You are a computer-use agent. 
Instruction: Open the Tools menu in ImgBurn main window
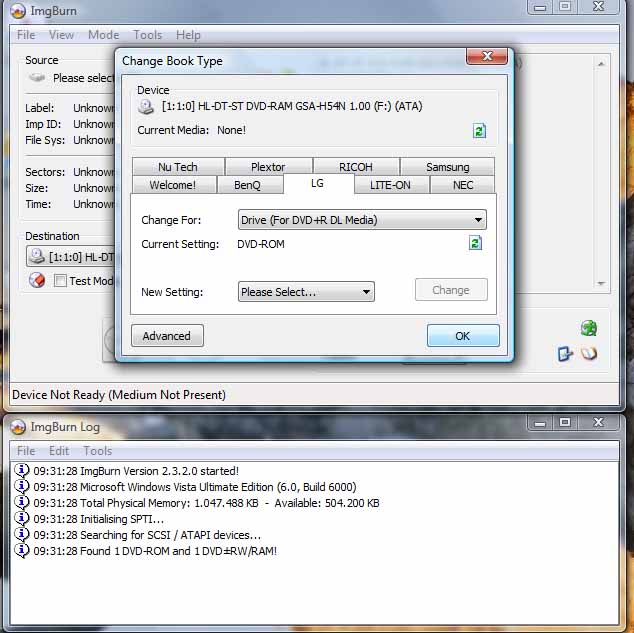[x=148, y=35]
